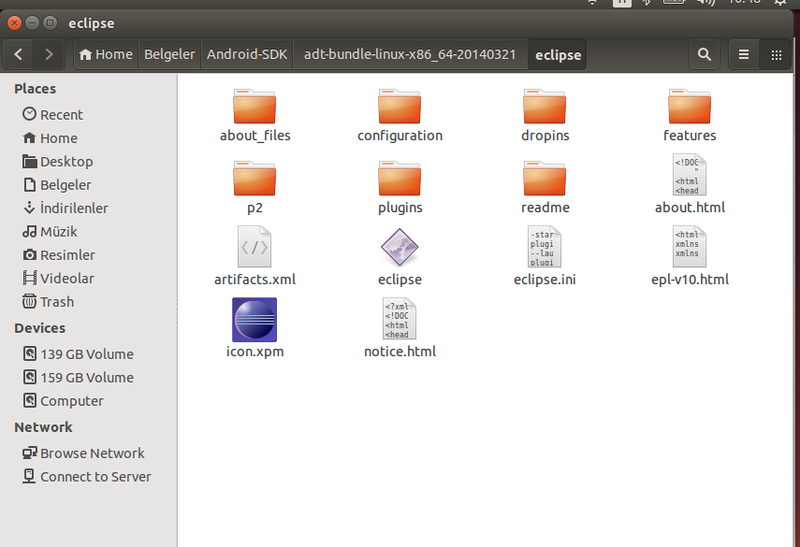The width and height of the screenshot is (800, 547).
Task: Go forward with the right arrow button
Action: 48,54
